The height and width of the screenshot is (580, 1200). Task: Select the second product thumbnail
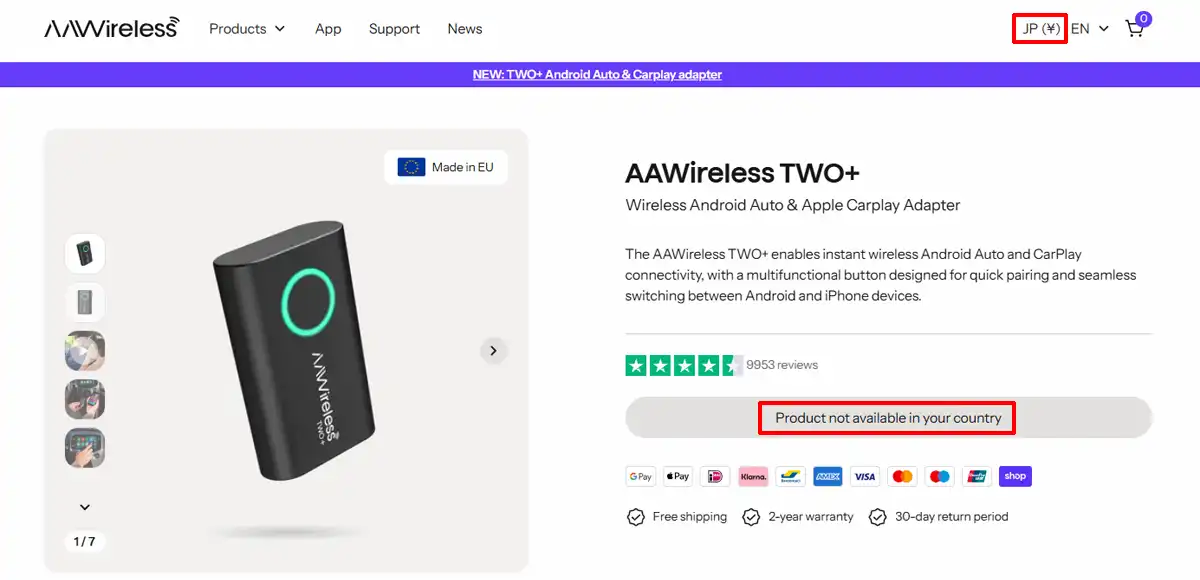click(x=85, y=302)
